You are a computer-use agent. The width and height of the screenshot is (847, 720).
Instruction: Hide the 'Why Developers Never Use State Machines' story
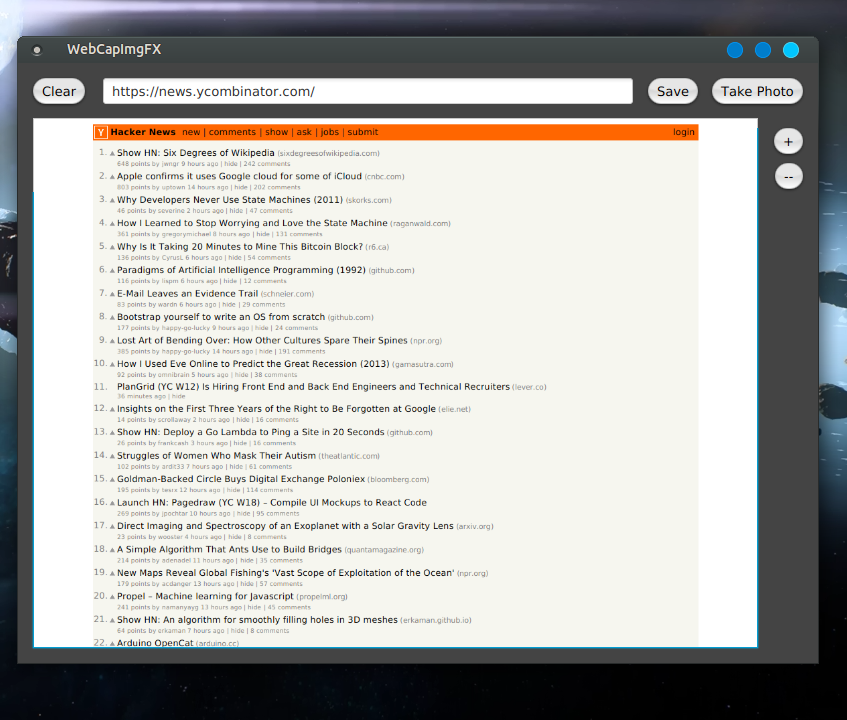236,211
